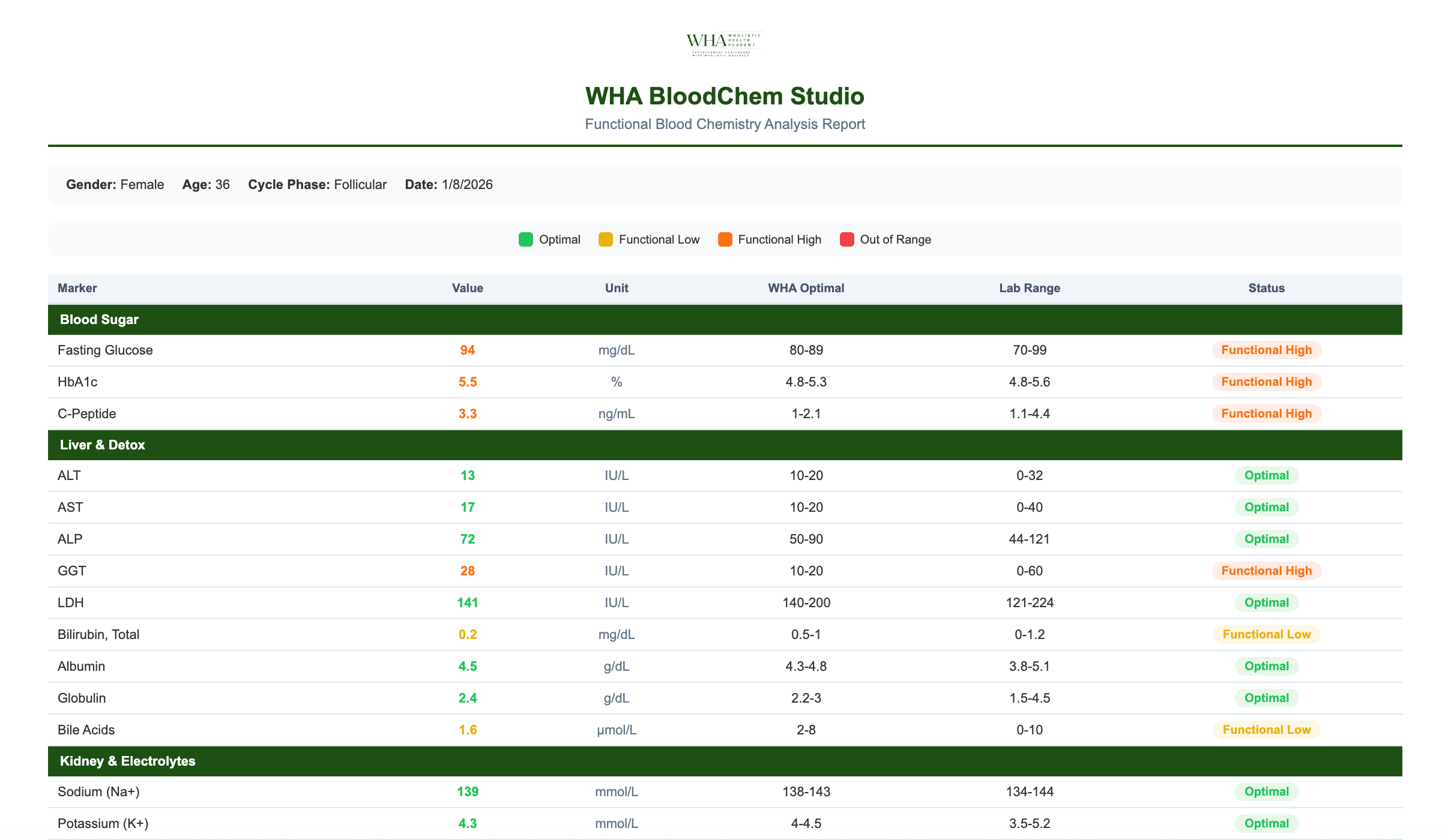Toggle the Functional Low status on Bilirubin, Total

1266,634
